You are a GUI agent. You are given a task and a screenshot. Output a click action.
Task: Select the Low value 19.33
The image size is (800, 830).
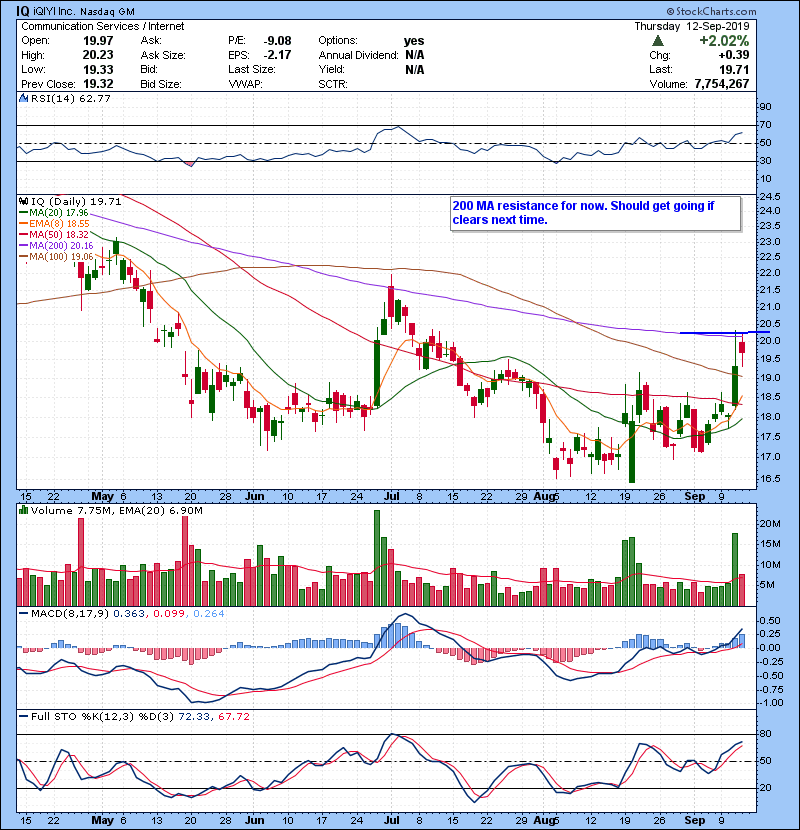pyautogui.click(x=98, y=69)
